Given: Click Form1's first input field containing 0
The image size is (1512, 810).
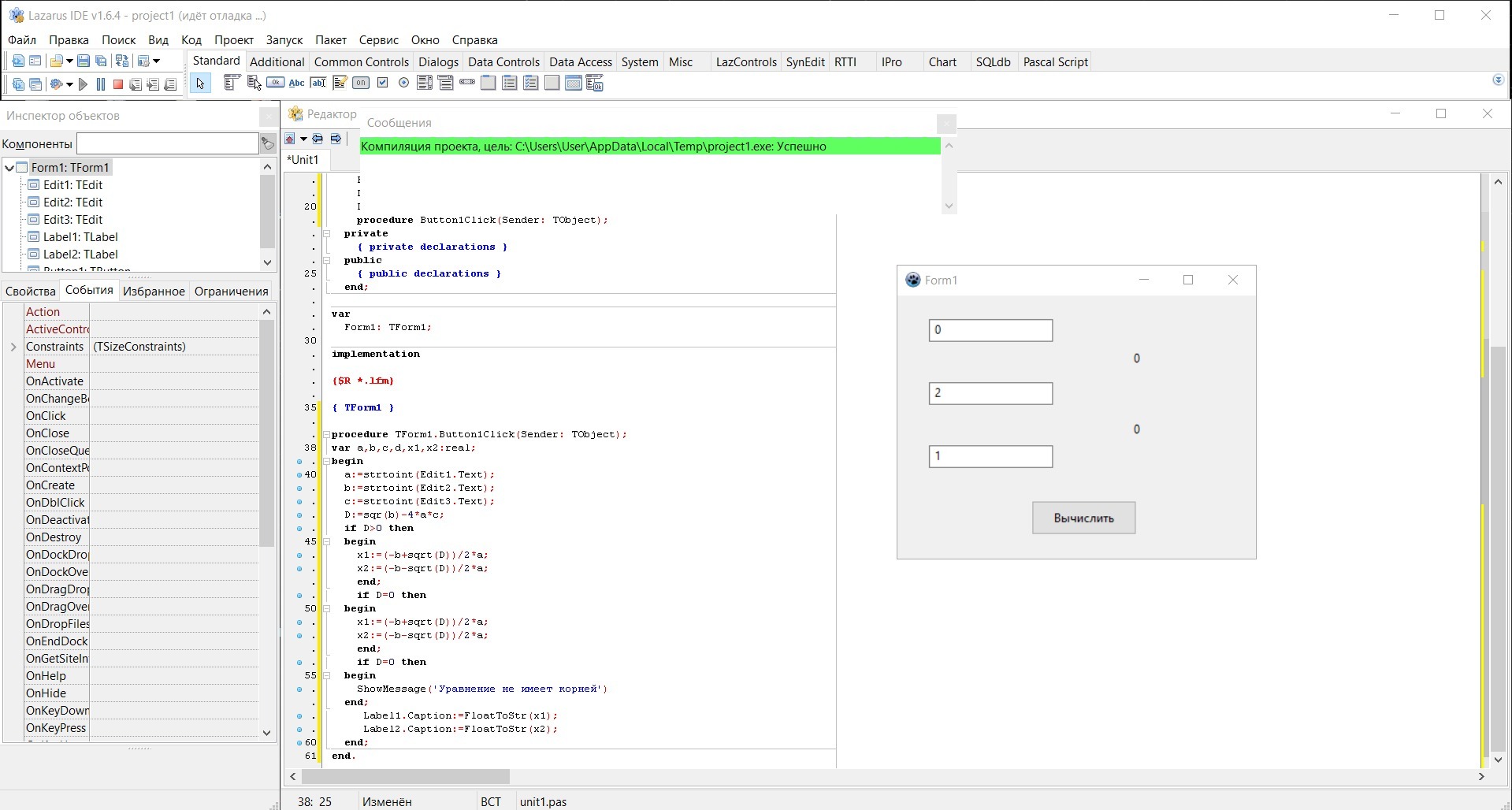Looking at the screenshot, I should (x=990, y=330).
